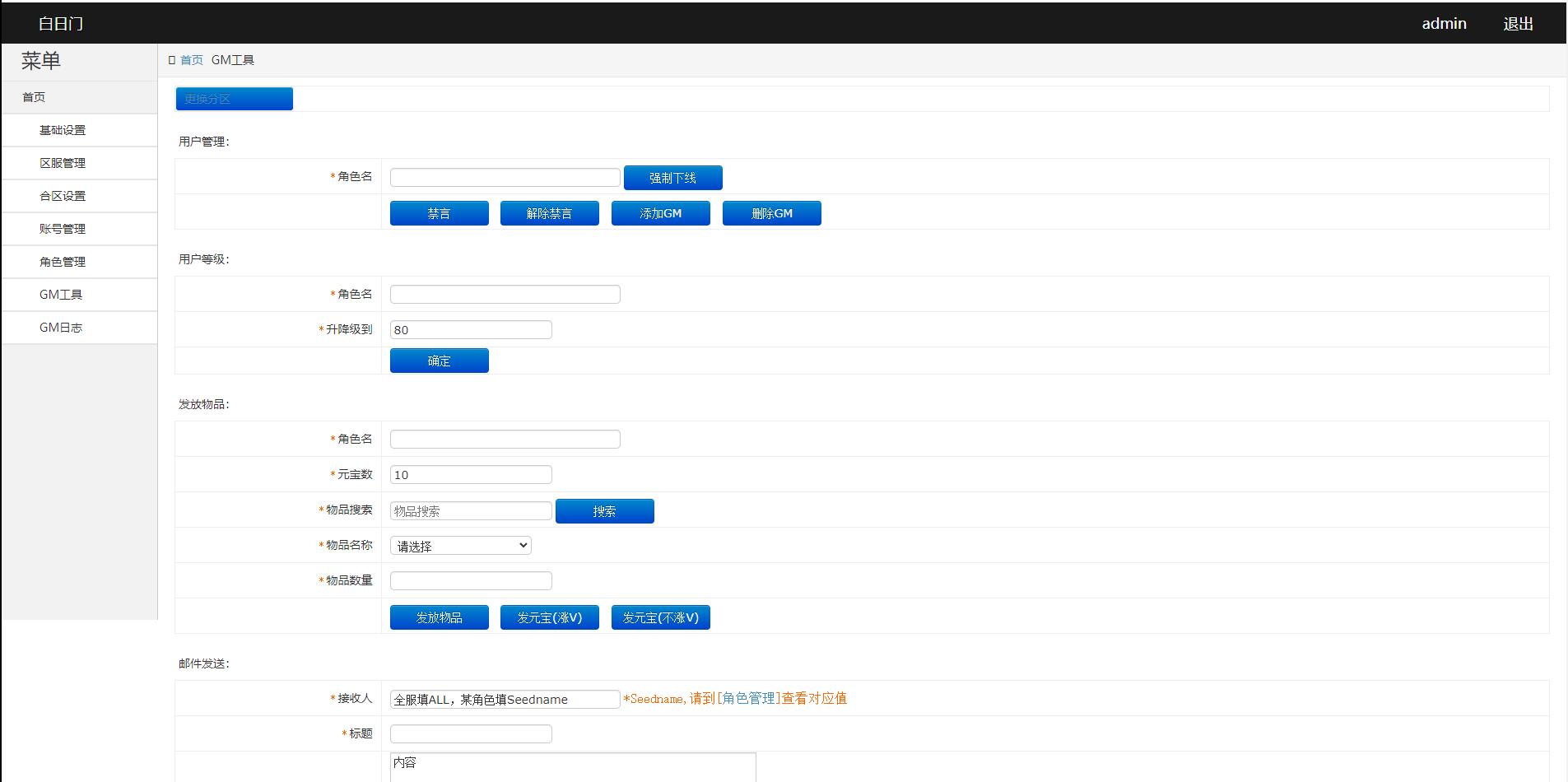Click 强制下线 to force user offline
The height and width of the screenshot is (782, 1568).
tap(673, 178)
